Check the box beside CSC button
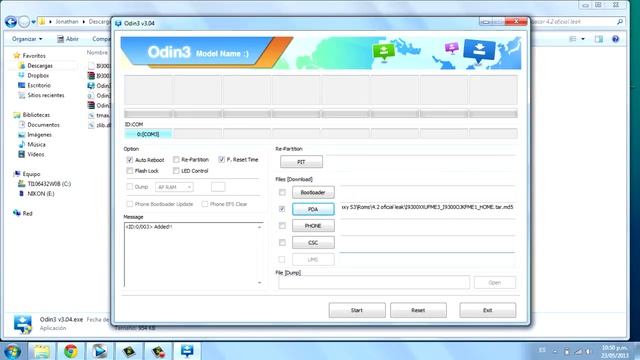The width and height of the screenshot is (640, 360). point(282,242)
